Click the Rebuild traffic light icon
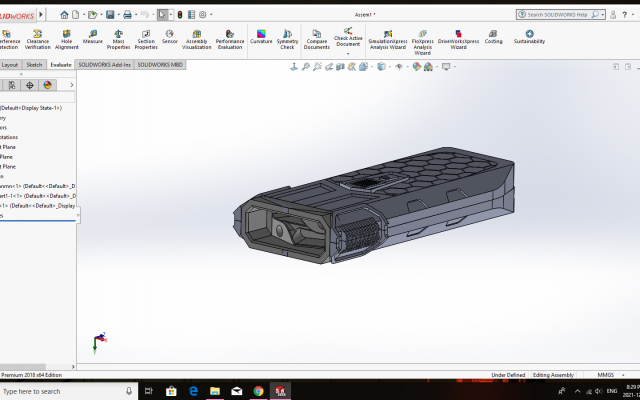 [x=180, y=15]
